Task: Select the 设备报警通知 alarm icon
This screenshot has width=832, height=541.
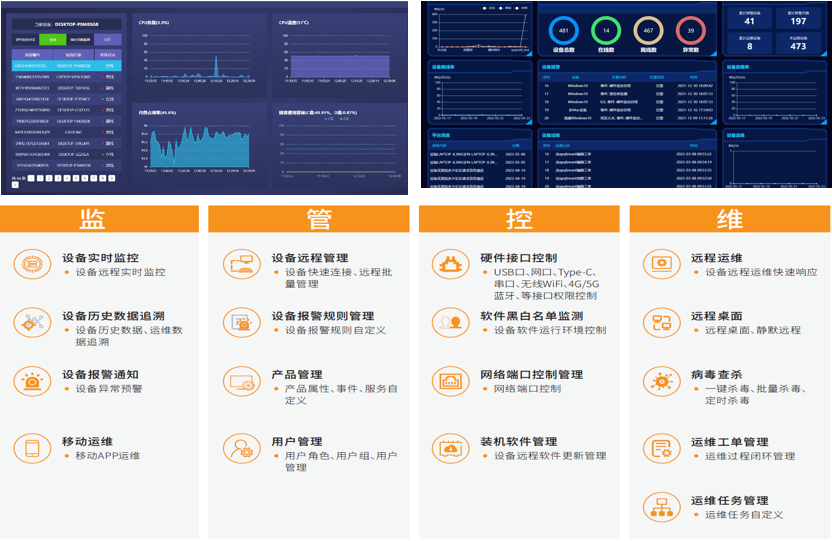Action: point(33,381)
